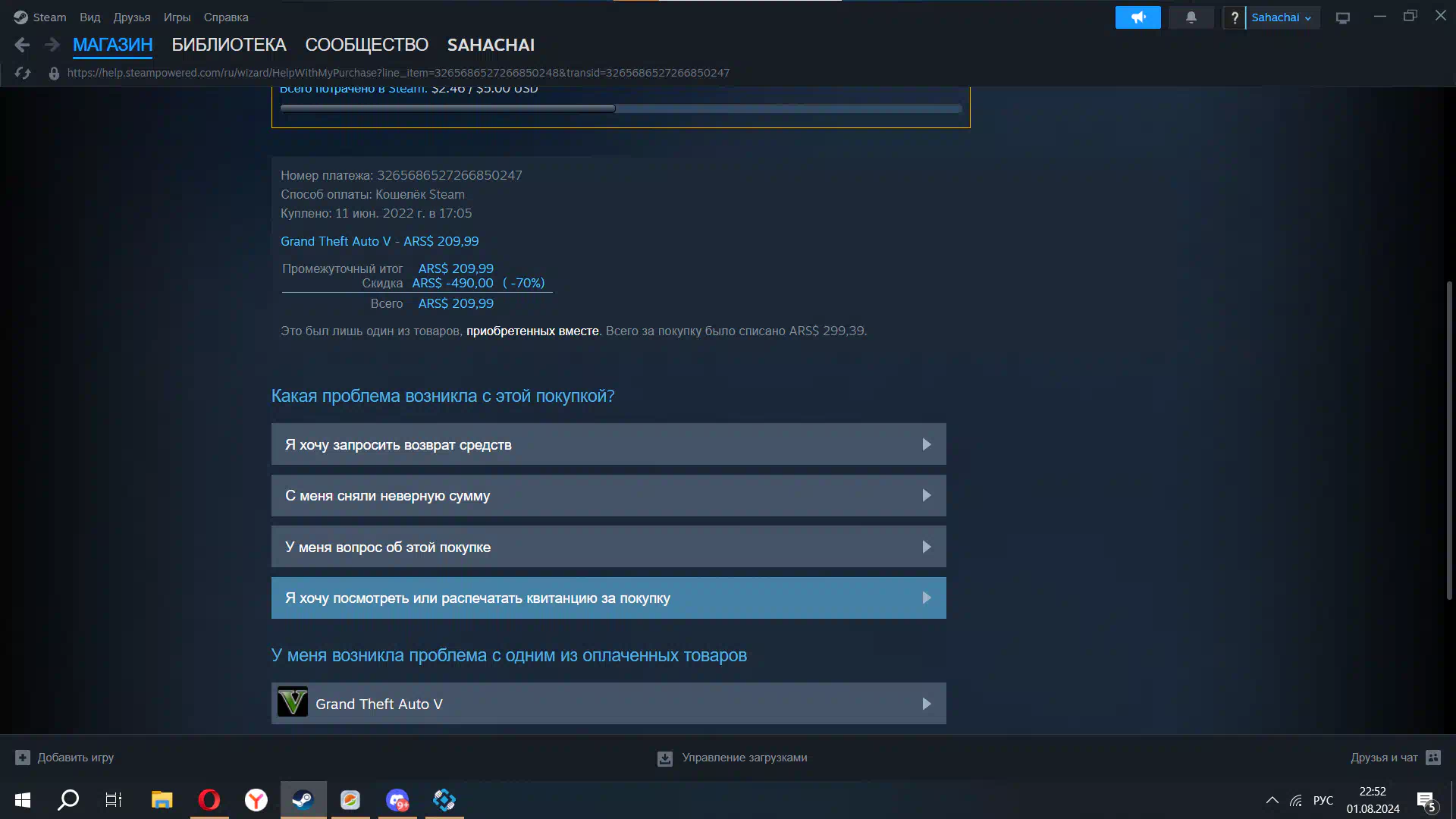Click the 'Промежуточный итог' label

click(x=342, y=269)
